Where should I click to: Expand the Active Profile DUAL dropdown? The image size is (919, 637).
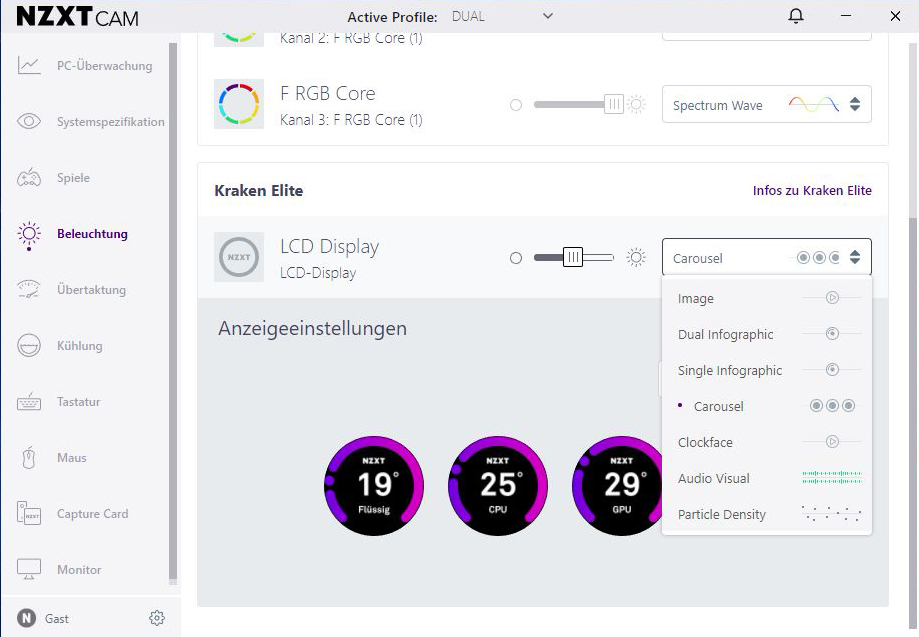[502, 16]
